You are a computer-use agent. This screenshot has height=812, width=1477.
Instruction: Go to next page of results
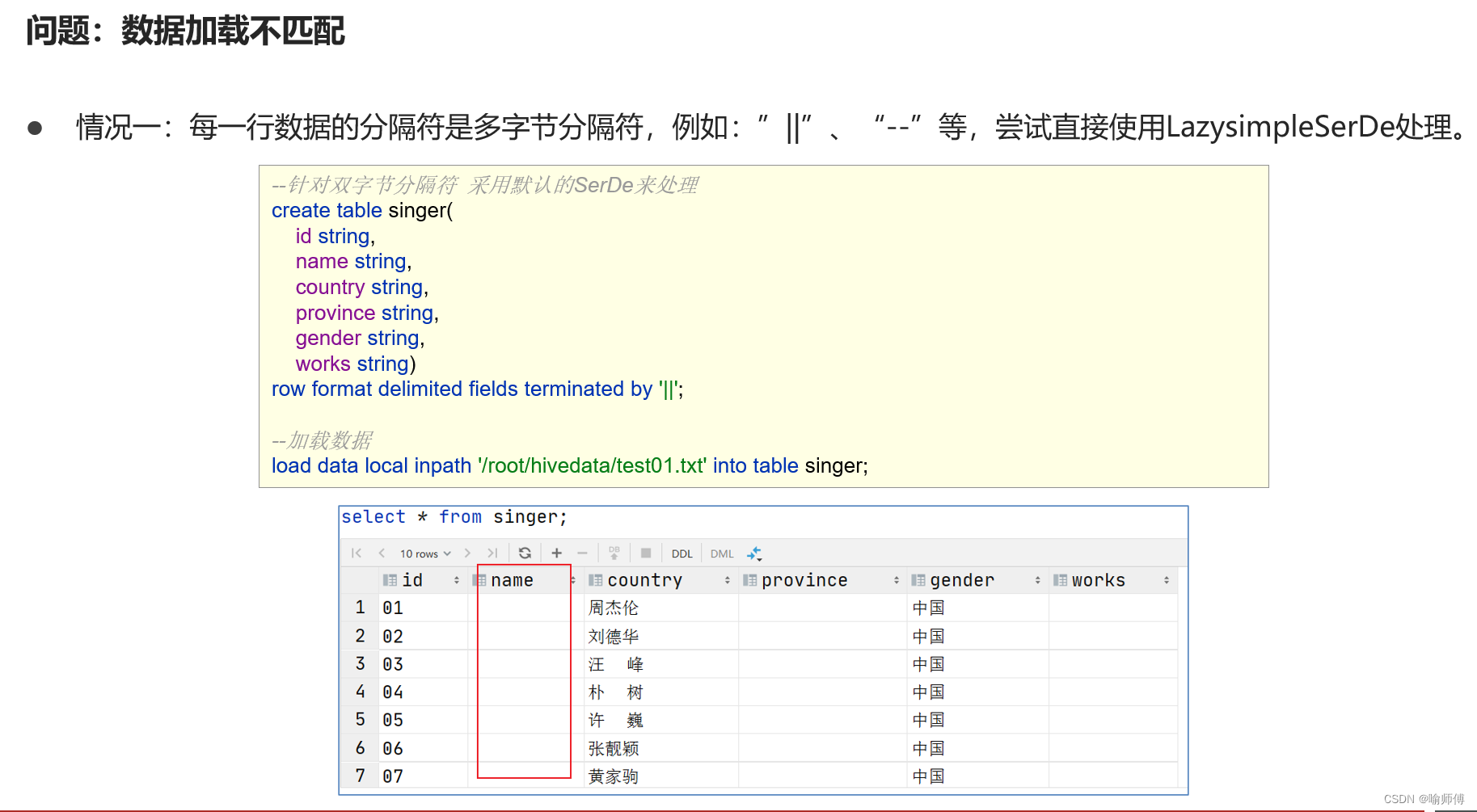[x=467, y=553]
